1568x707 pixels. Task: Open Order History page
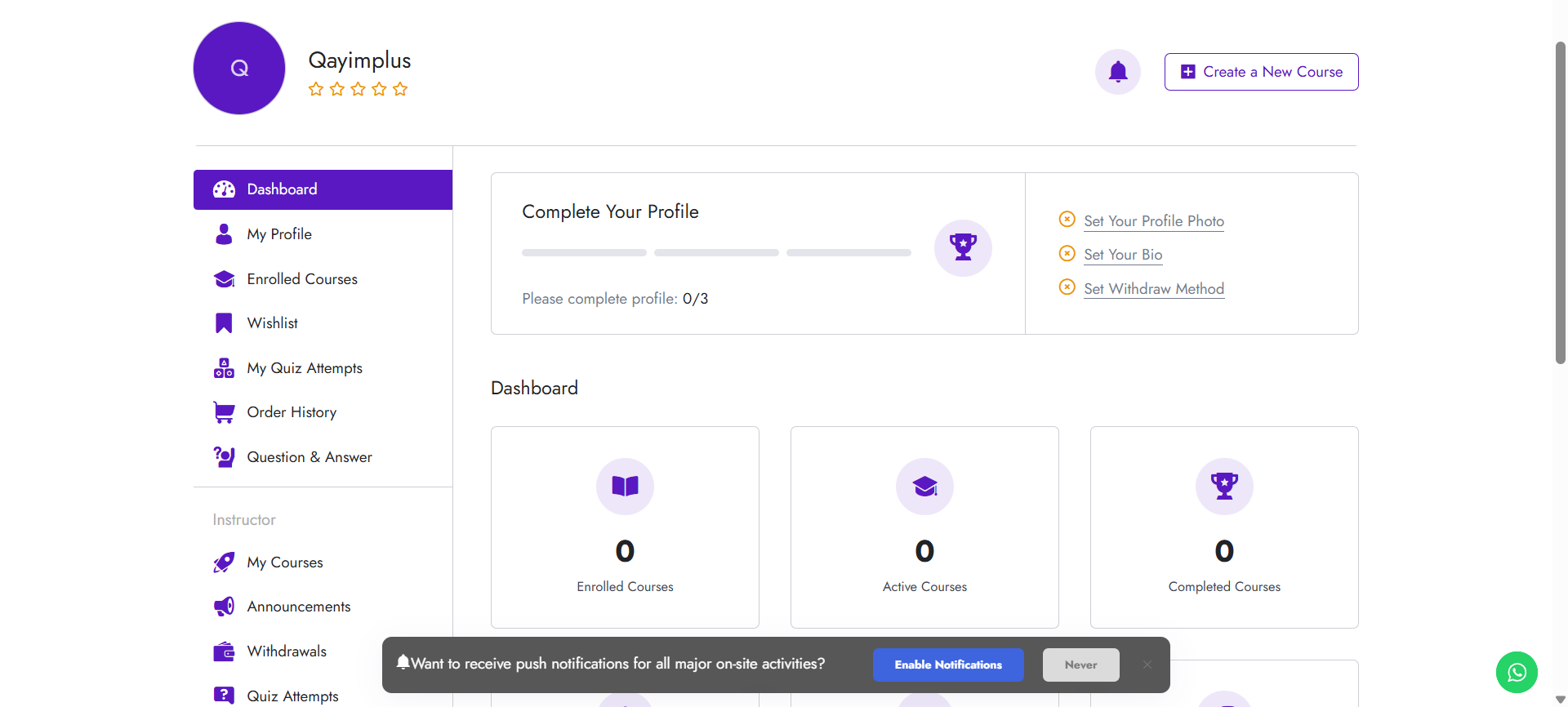click(x=292, y=412)
